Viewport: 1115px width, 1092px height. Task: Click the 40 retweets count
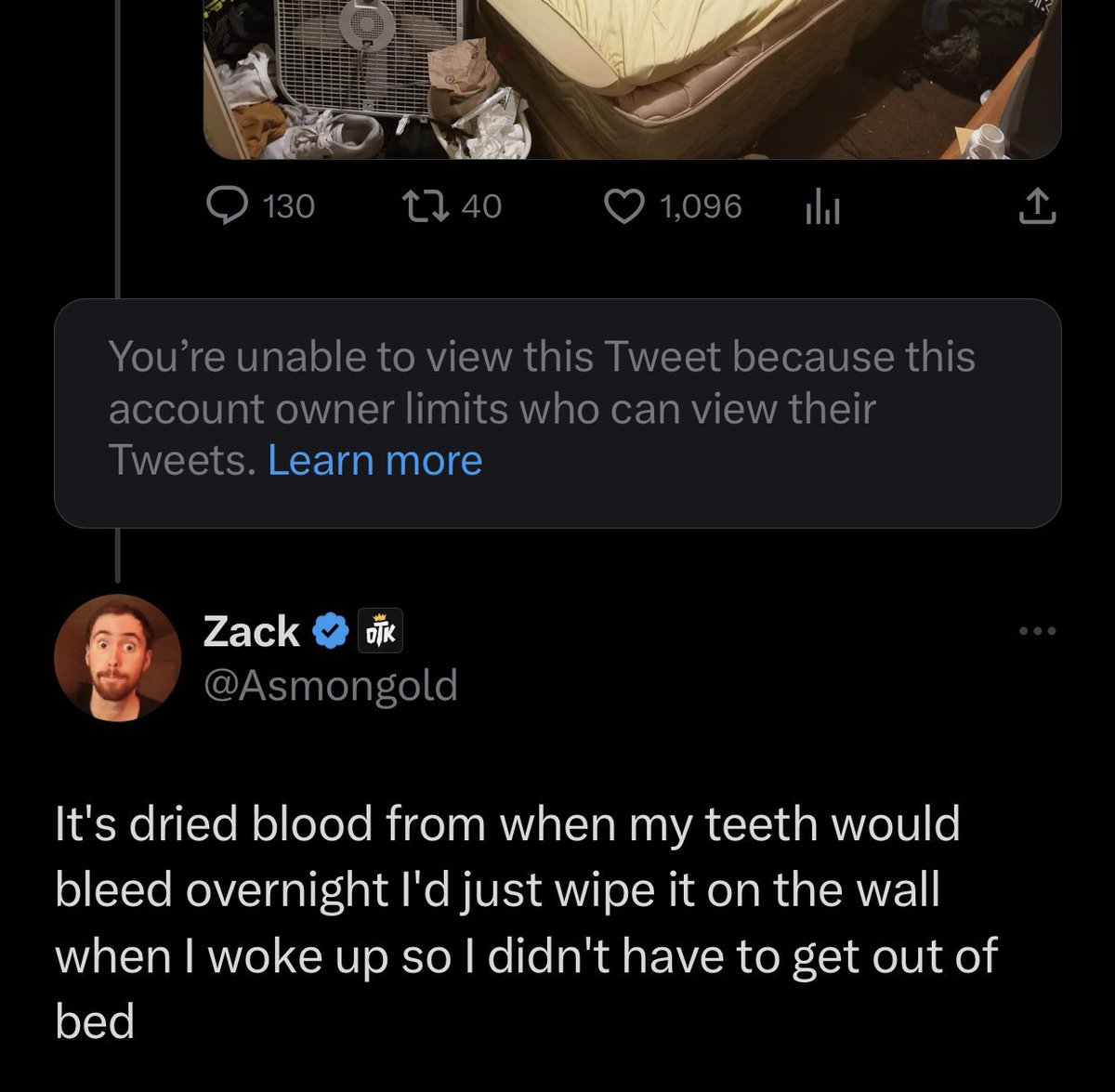click(x=481, y=206)
